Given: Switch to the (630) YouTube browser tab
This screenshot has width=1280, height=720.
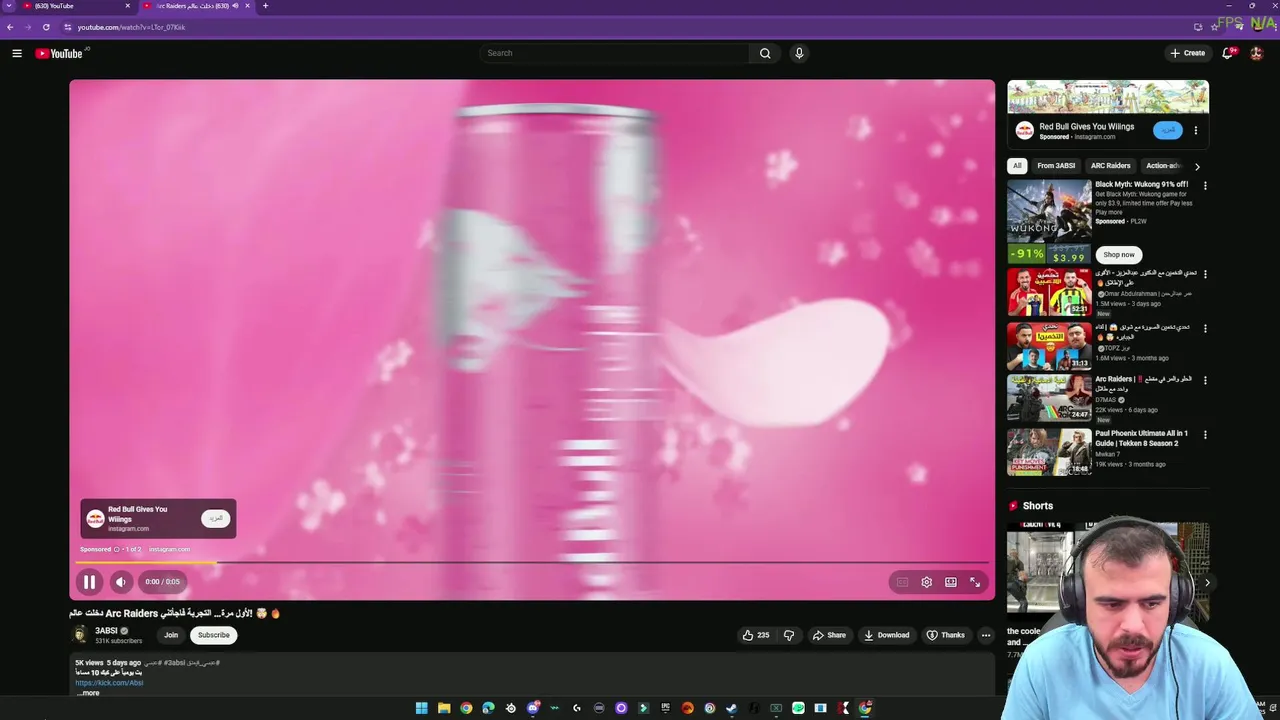Looking at the screenshot, I should [x=75, y=6].
